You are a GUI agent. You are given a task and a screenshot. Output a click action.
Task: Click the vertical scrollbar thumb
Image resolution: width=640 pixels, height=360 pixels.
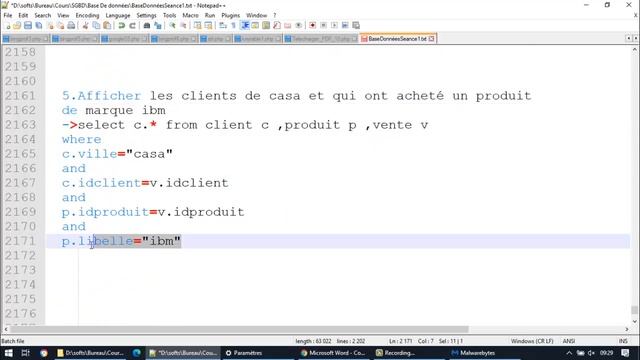tap(635, 310)
